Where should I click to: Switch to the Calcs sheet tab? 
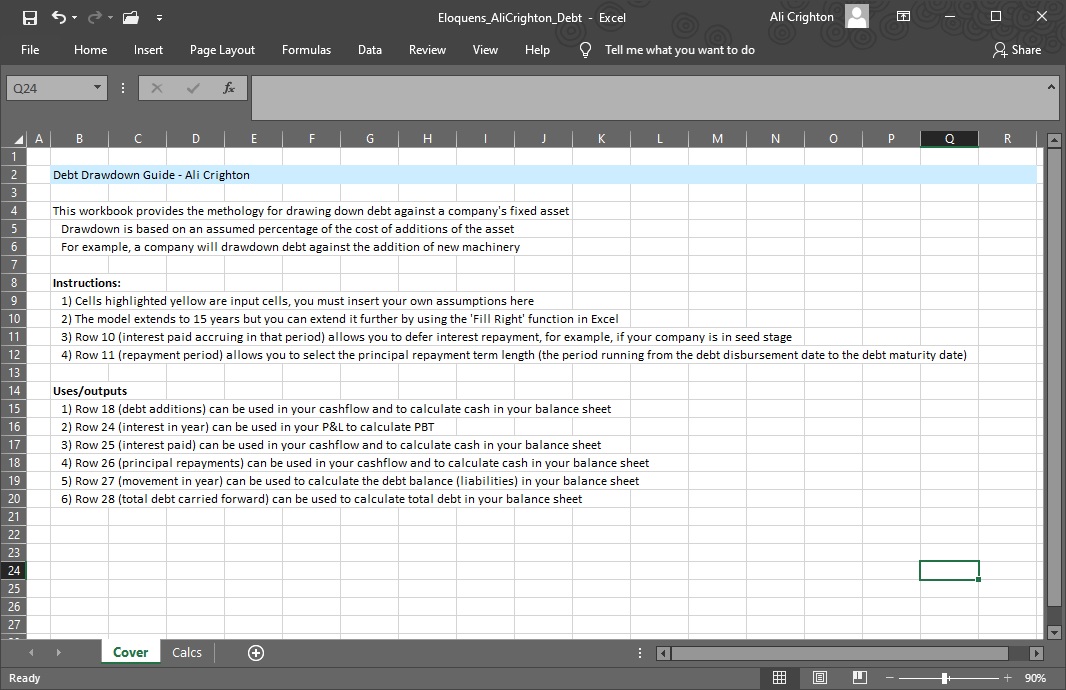187,653
